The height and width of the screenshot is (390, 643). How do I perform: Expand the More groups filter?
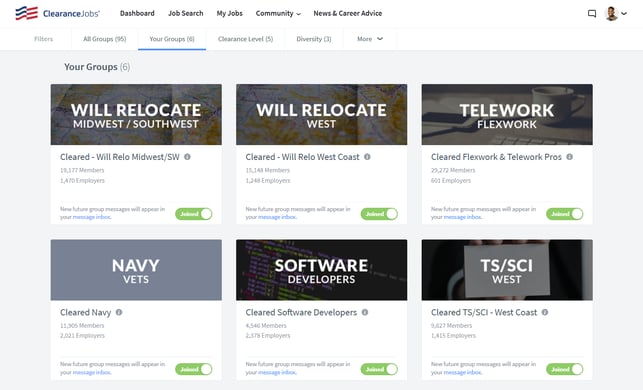[370, 39]
